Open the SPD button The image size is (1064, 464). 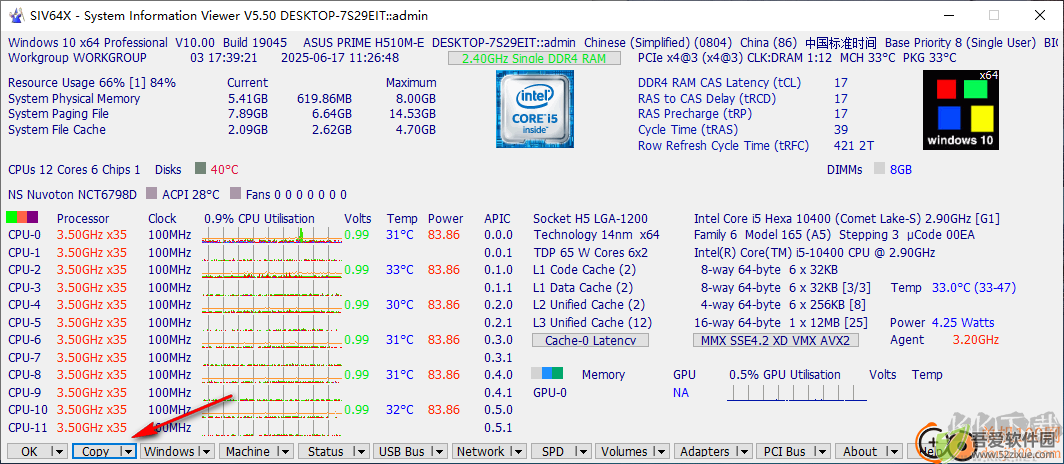tap(554, 451)
